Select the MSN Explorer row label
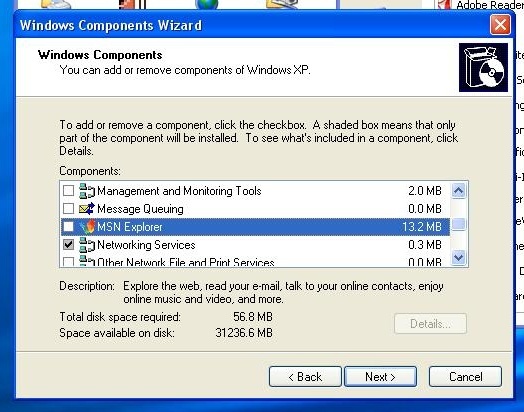The height and width of the screenshot is (412, 524). [x=130, y=227]
